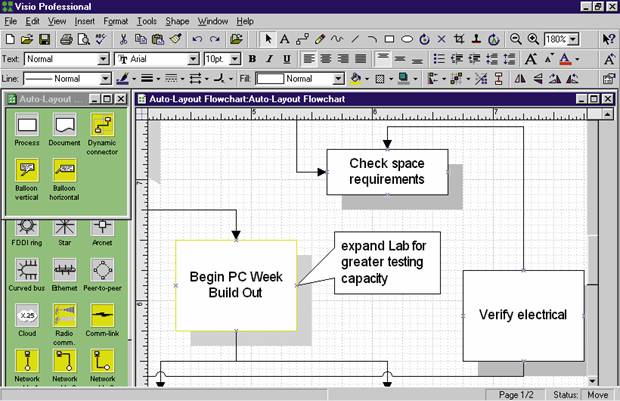Select the Ellipse drawing tool
620x401 pixels.
click(x=407, y=39)
